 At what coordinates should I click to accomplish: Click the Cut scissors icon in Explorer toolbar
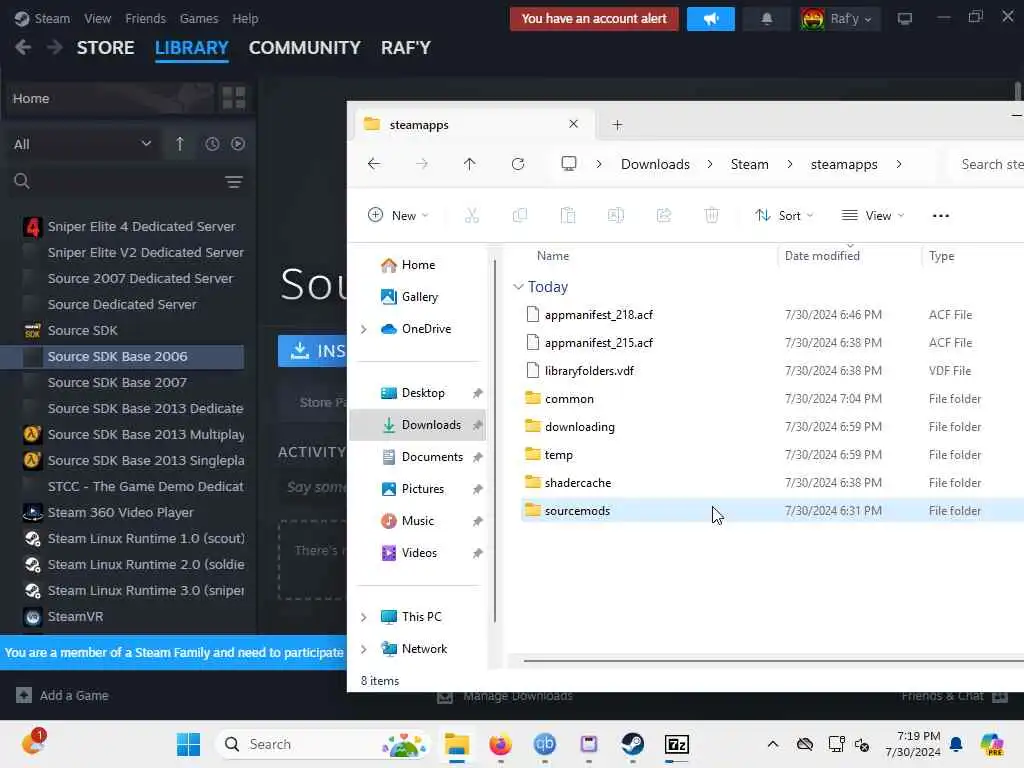tap(472, 216)
